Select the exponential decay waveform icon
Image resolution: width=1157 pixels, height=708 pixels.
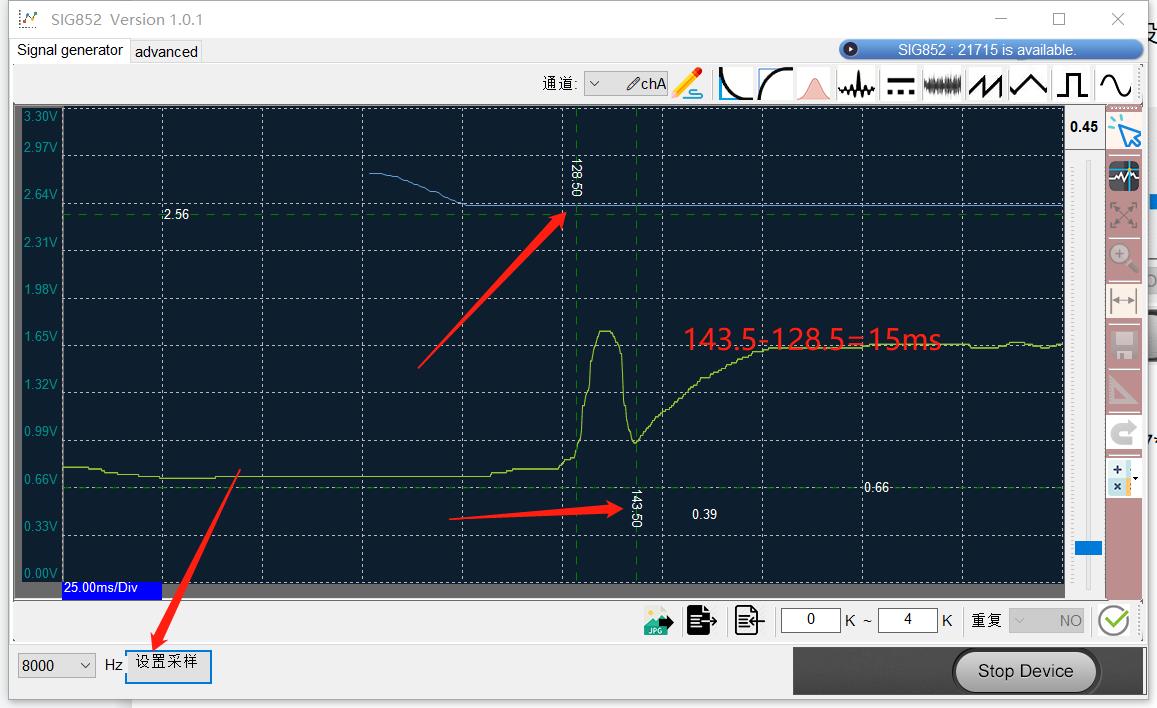click(735, 83)
